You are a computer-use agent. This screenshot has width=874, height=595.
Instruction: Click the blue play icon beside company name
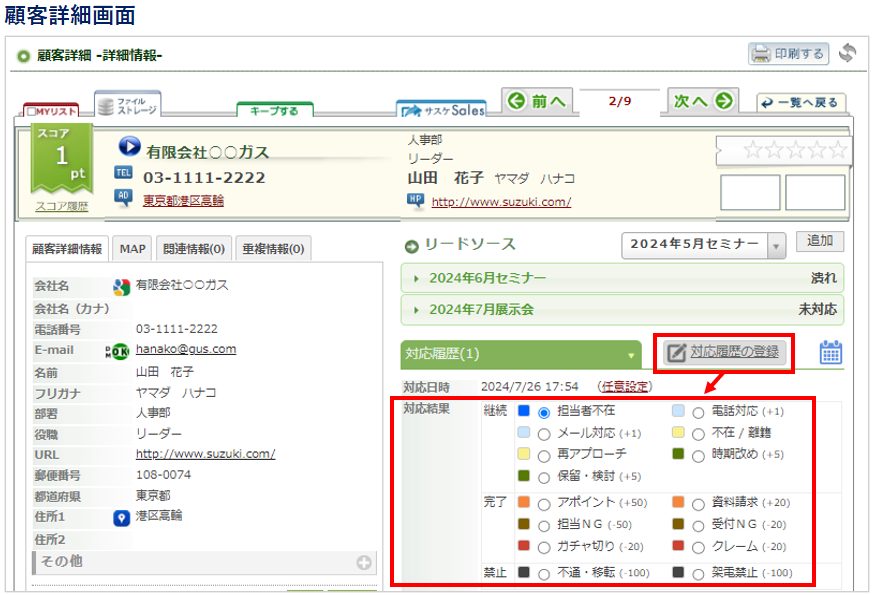point(129,148)
